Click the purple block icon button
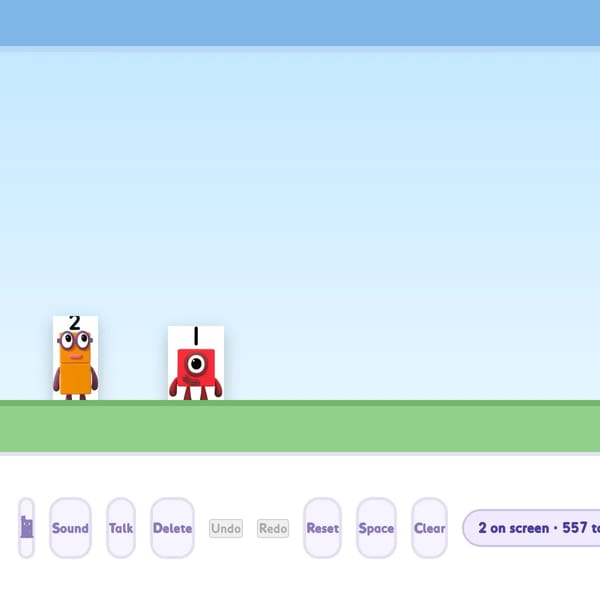600x600 pixels. pos(26,528)
